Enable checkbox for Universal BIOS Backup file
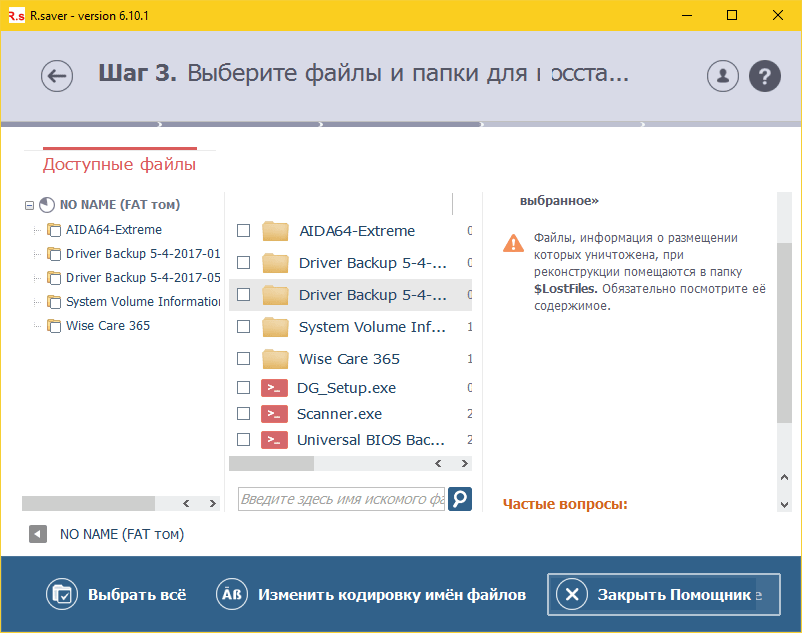The height and width of the screenshot is (633, 802). coord(243,440)
